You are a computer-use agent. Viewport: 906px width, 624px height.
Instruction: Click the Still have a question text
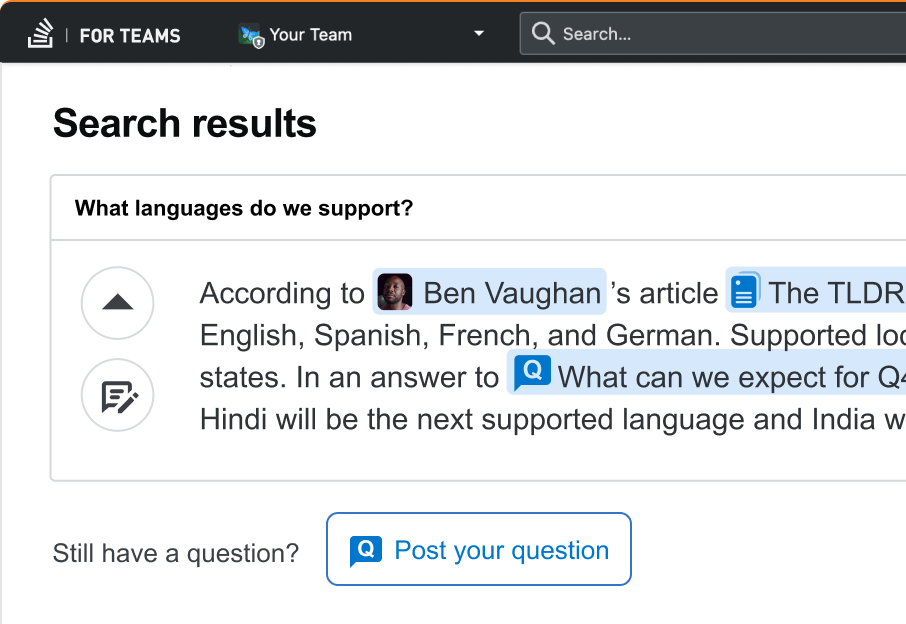(176, 554)
